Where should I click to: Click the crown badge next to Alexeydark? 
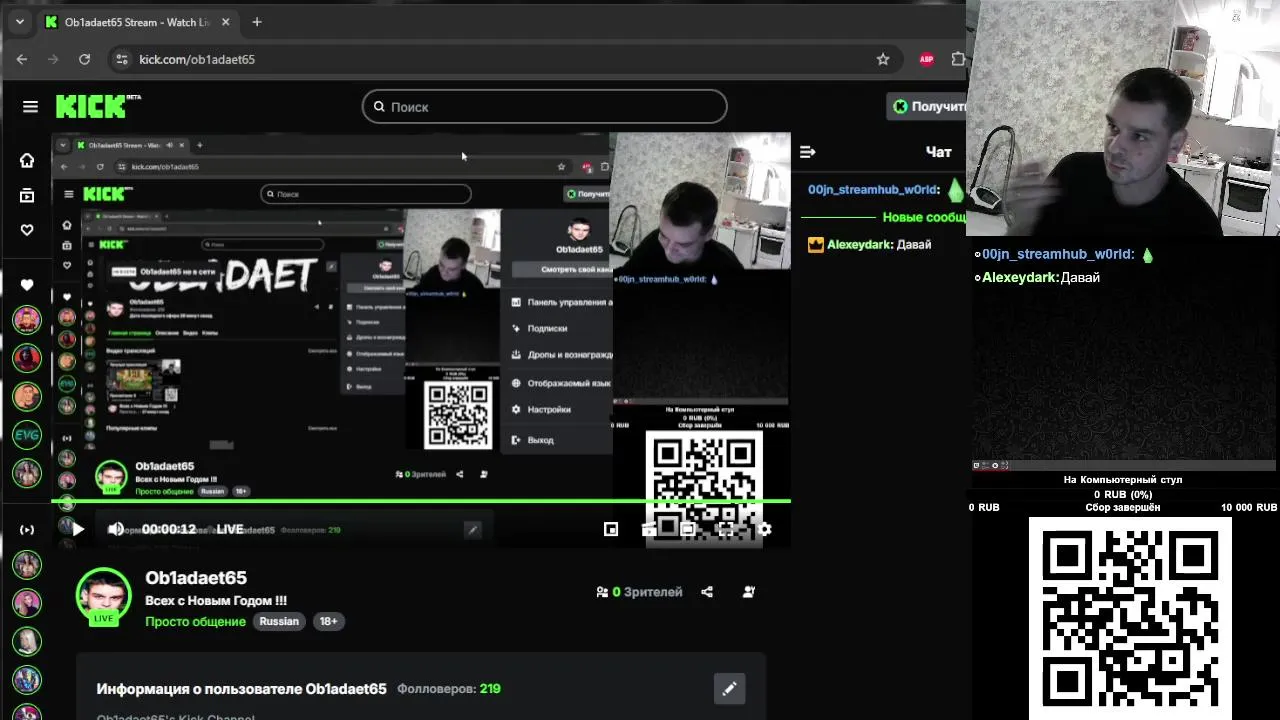(x=816, y=244)
